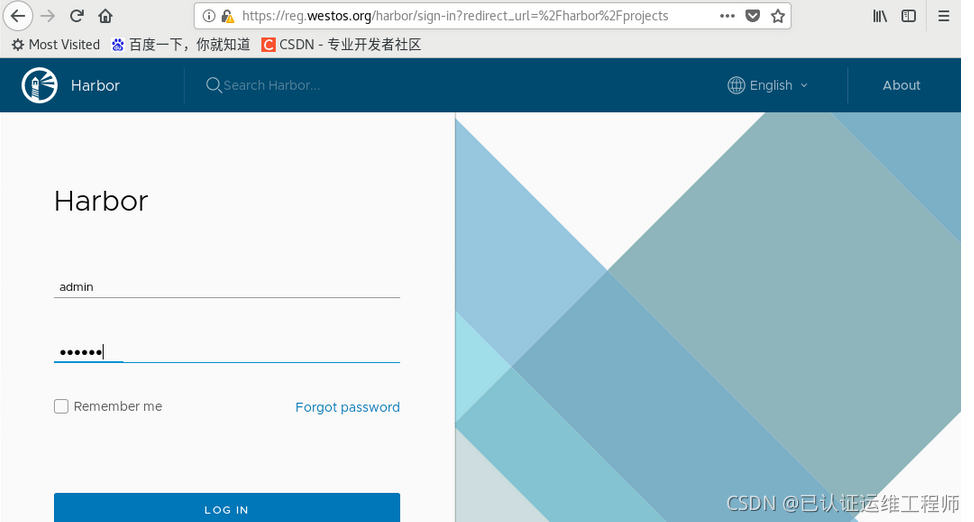The height and width of the screenshot is (522, 974).
Task: Open the Baidu bookmark
Action: pyautogui.click(x=181, y=44)
